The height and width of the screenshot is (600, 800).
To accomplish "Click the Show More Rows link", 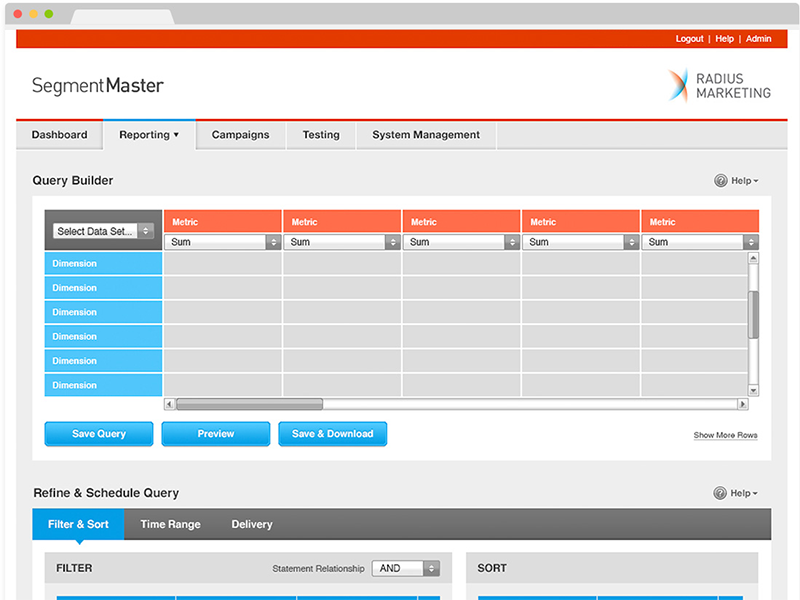I will click(x=725, y=435).
